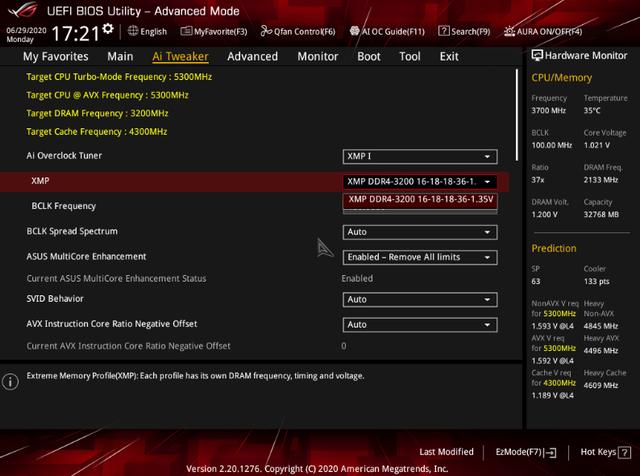The image size is (640, 476).
Task: Open date and time settings gear
Action: tap(108, 29)
